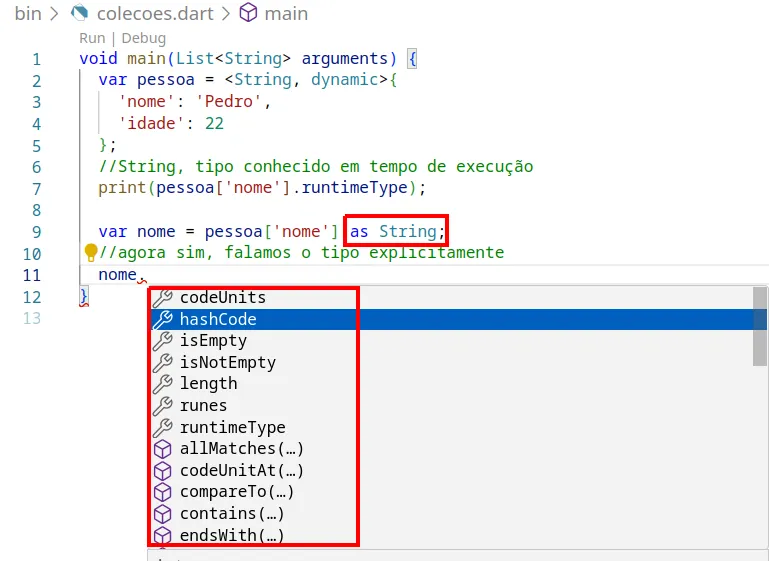Image resolution: width=769 pixels, height=561 pixels.
Task: Click 'arguments' parameter on line 1
Action: tap(345, 59)
